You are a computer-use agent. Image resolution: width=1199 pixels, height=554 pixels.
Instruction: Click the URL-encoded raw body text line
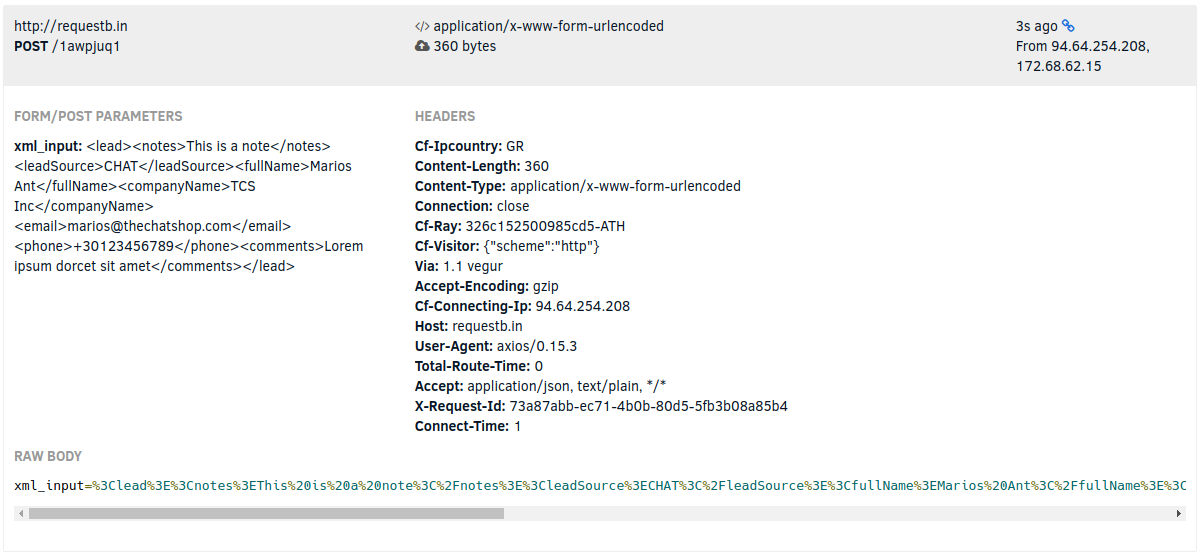point(600,485)
